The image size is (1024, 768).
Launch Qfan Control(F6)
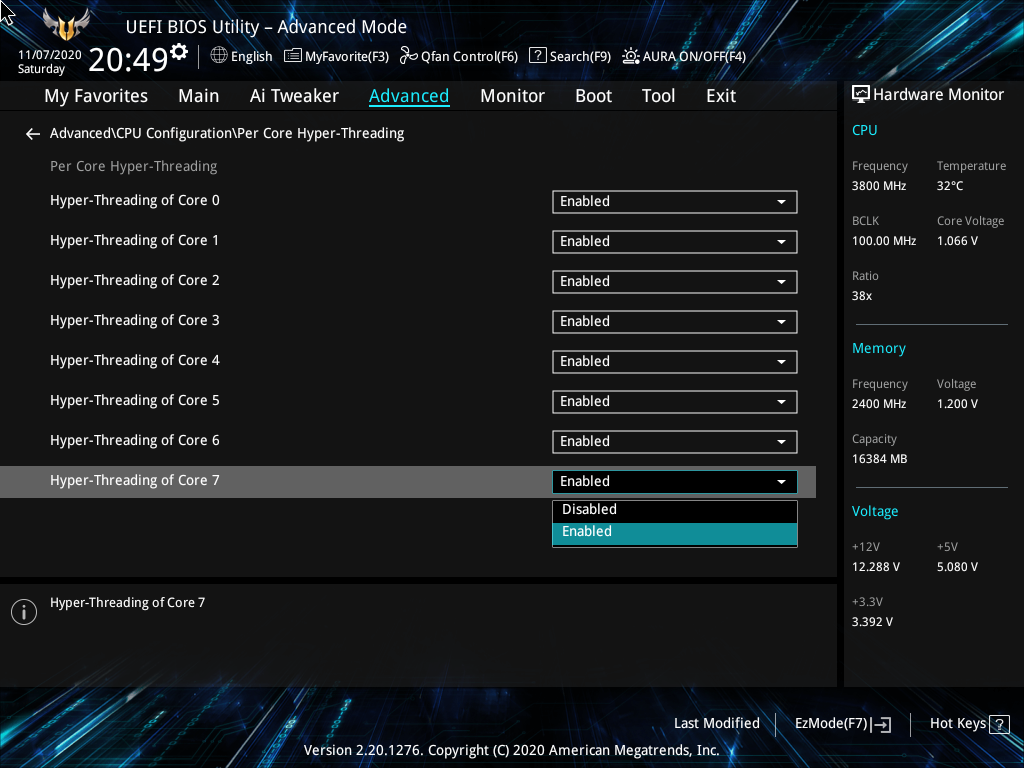pyautogui.click(x=469, y=57)
